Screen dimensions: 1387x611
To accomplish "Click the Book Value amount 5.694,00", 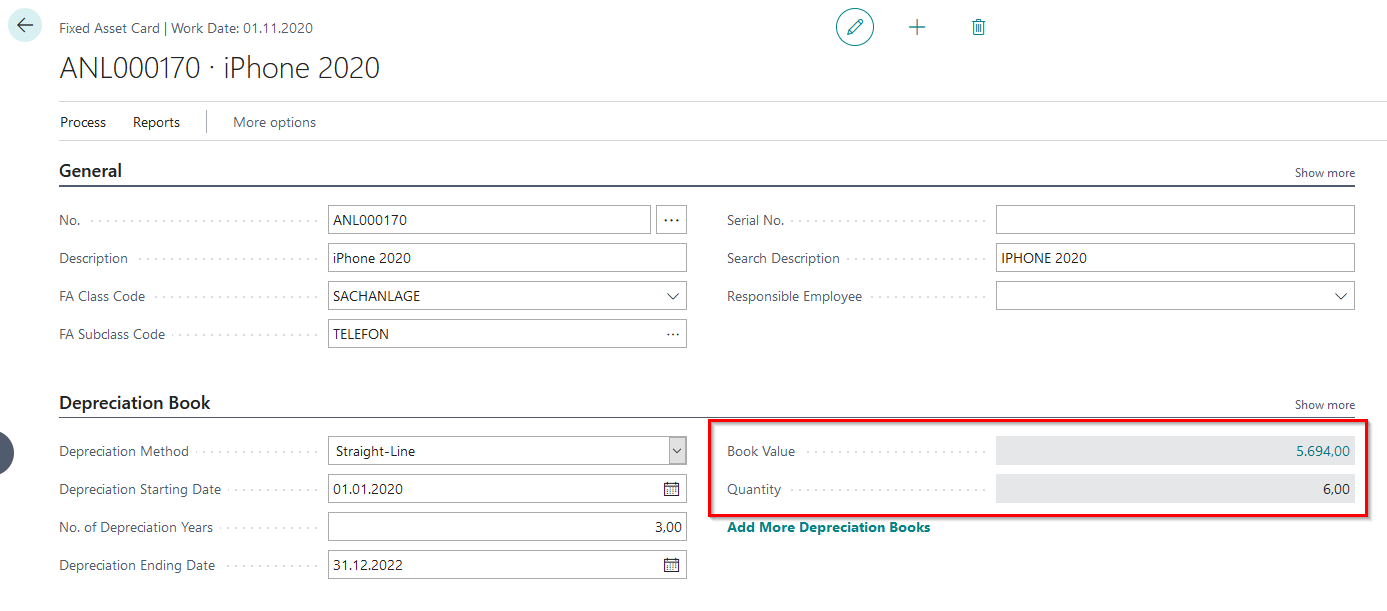I will (x=1322, y=451).
